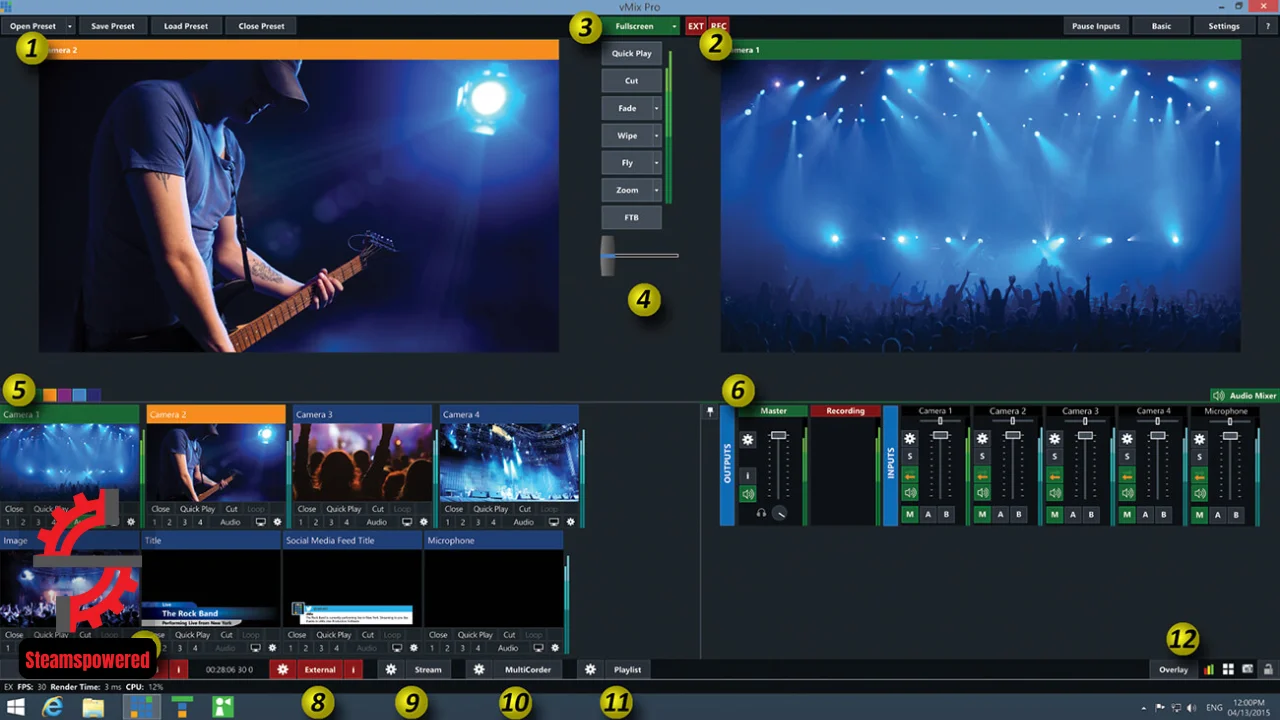The height and width of the screenshot is (720, 1280).
Task: Click the transition T-bar slider
Action: 608,255
